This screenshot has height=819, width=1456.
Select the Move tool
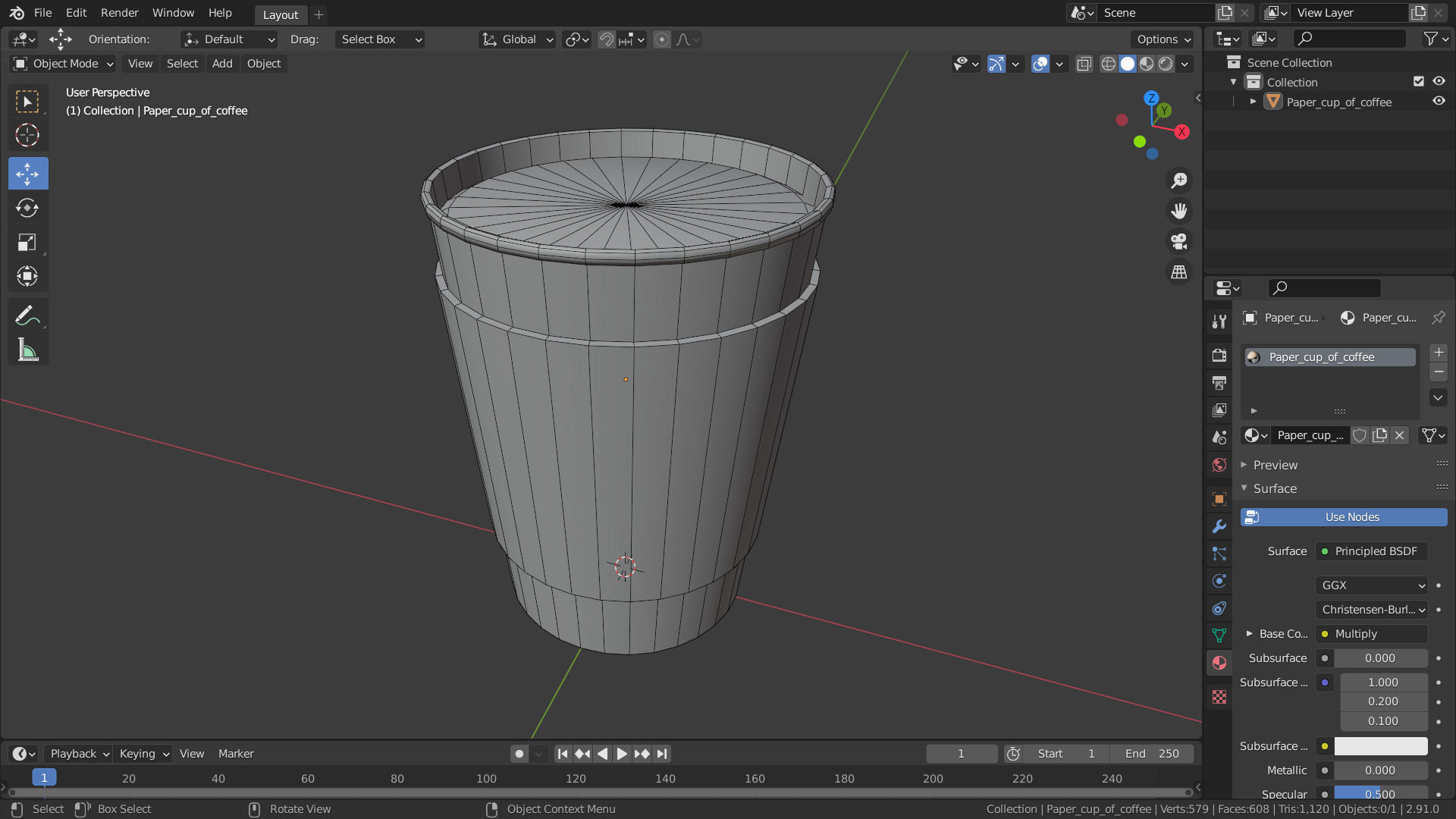pos(28,174)
